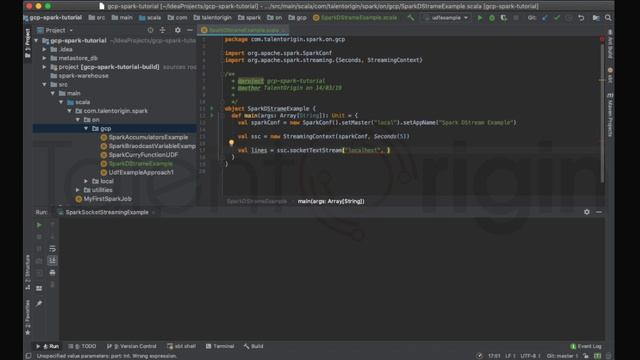The image size is (640, 360).
Task: Open the sbt shell tool window
Action: pos(181,346)
